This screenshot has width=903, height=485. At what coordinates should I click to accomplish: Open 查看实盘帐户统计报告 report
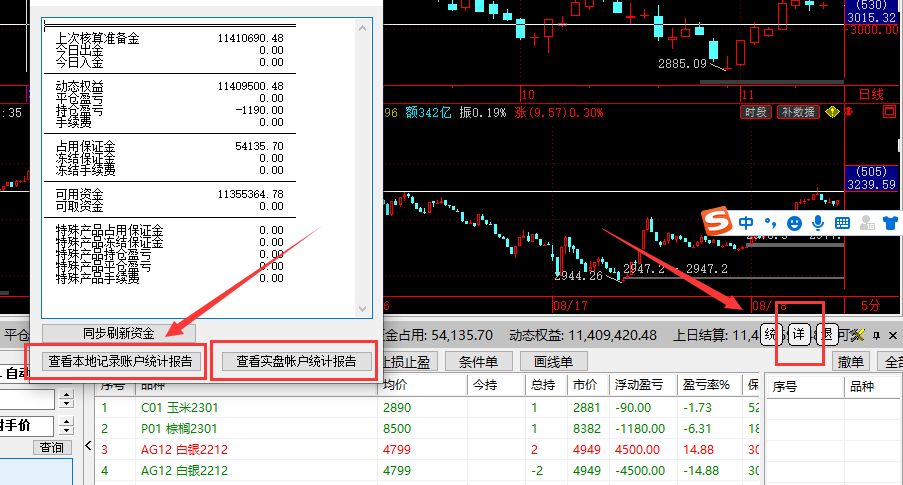[296, 361]
